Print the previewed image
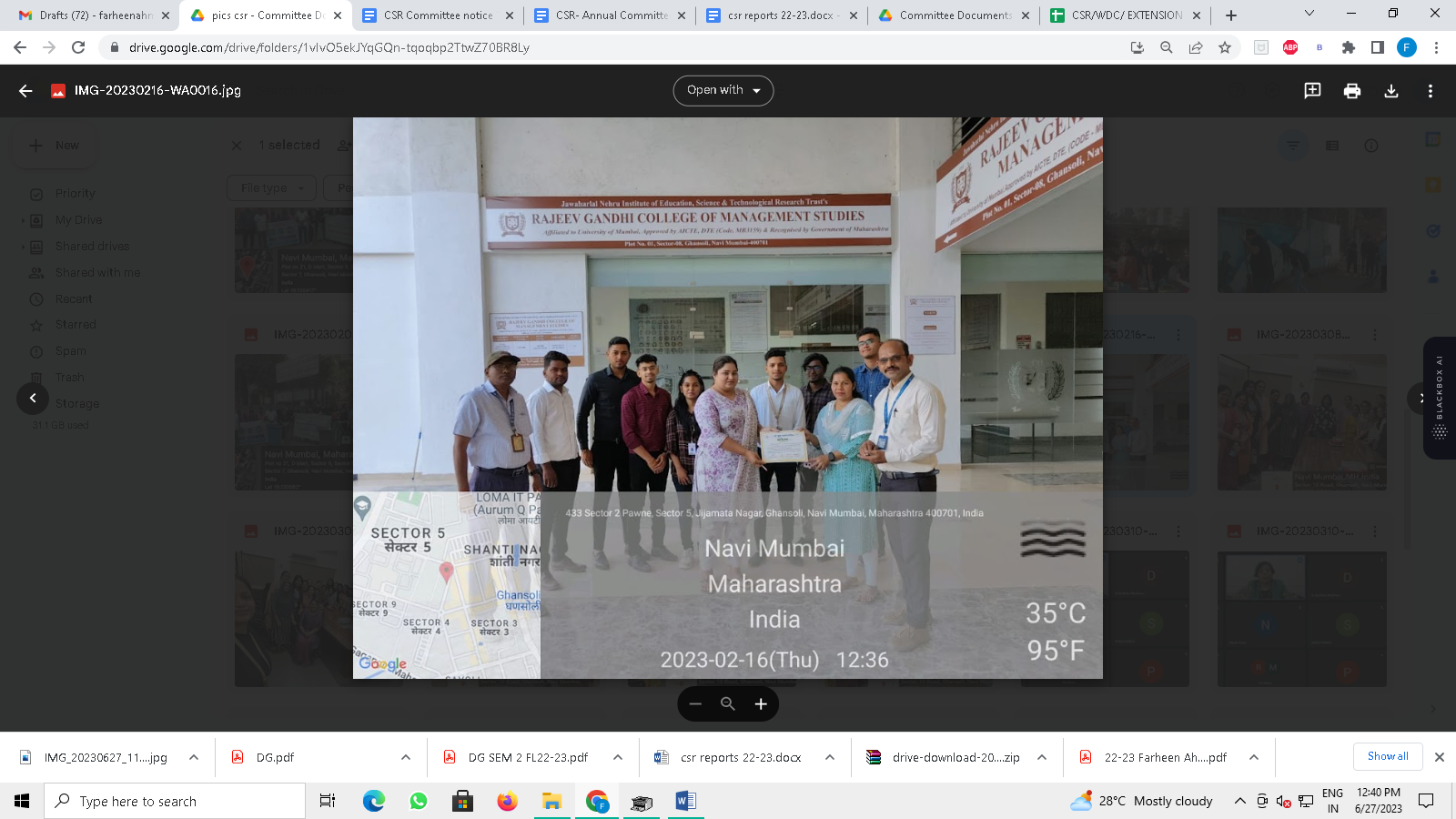1456x819 pixels. (1352, 91)
